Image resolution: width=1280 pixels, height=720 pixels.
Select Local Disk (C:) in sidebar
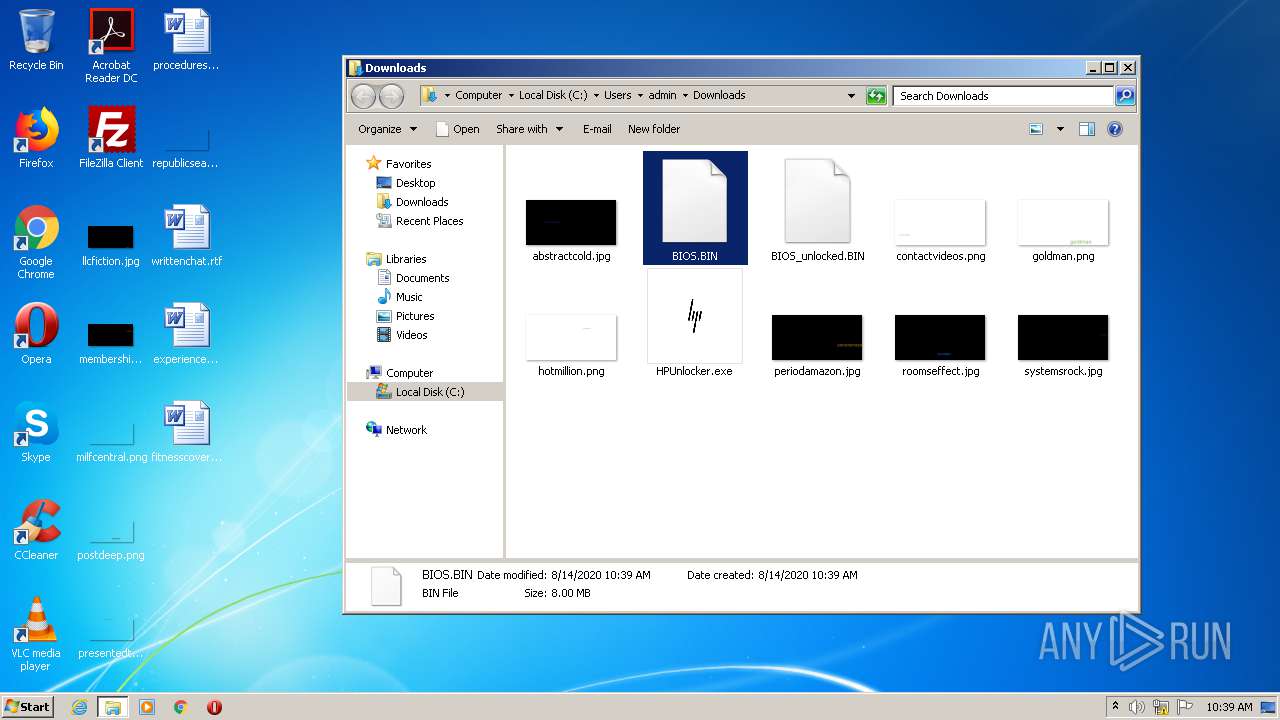(x=425, y=392)
